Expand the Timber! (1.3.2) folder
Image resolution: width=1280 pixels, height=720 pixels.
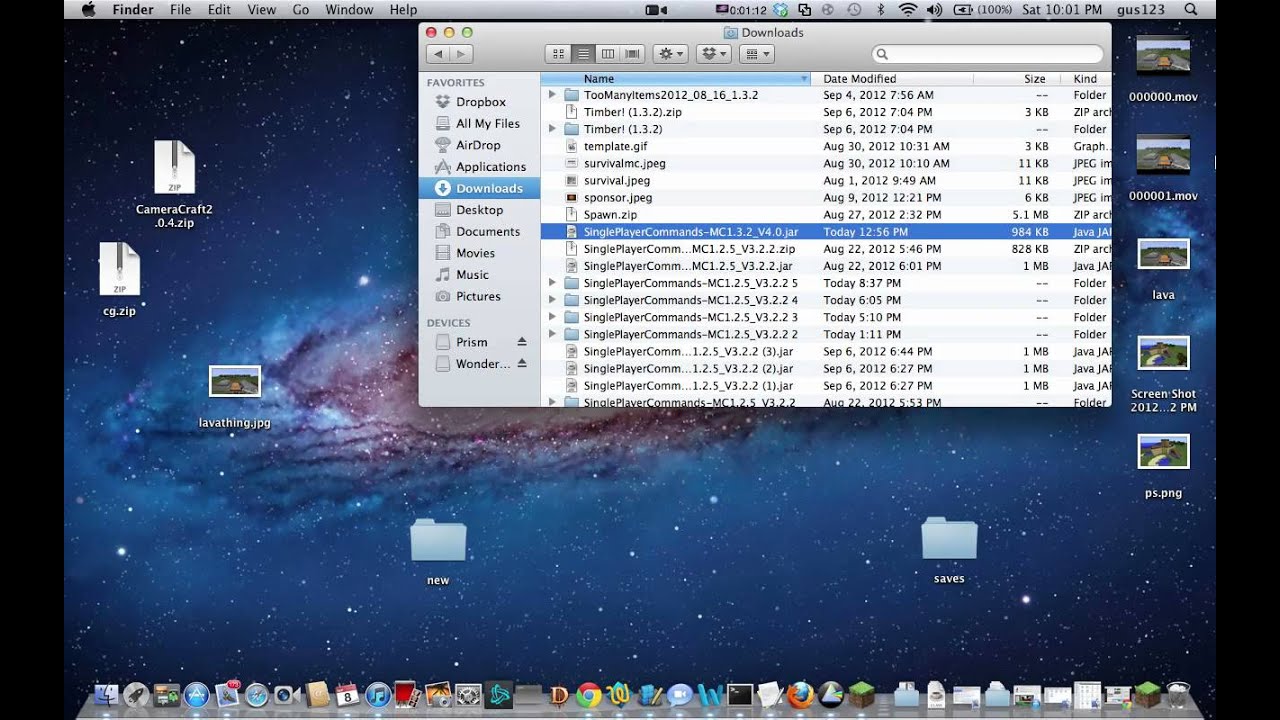click(552, 129)
